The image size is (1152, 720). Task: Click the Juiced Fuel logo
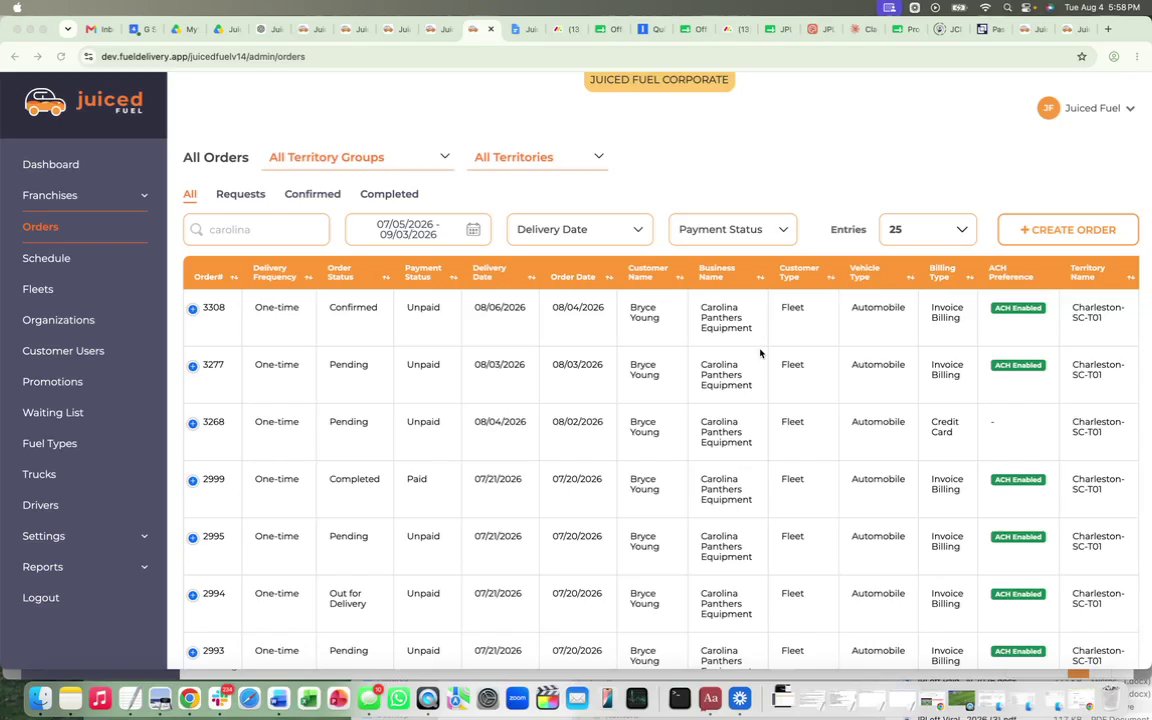[84, 102]
